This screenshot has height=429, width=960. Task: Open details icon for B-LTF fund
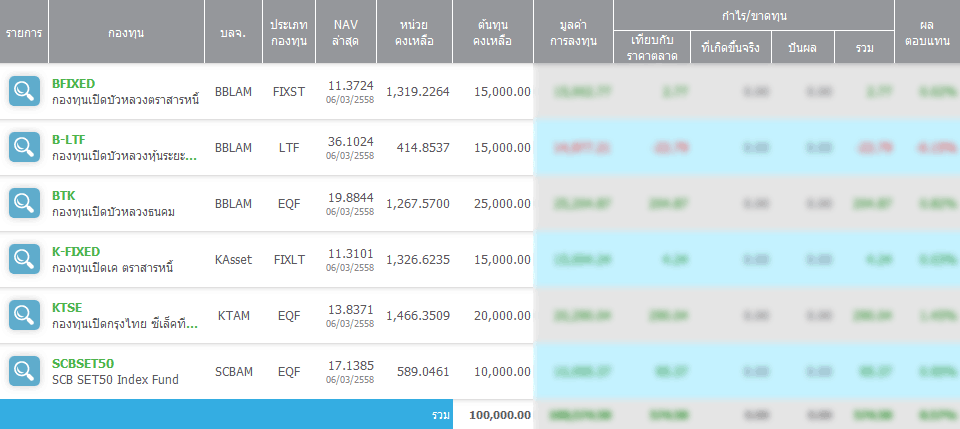24,147
